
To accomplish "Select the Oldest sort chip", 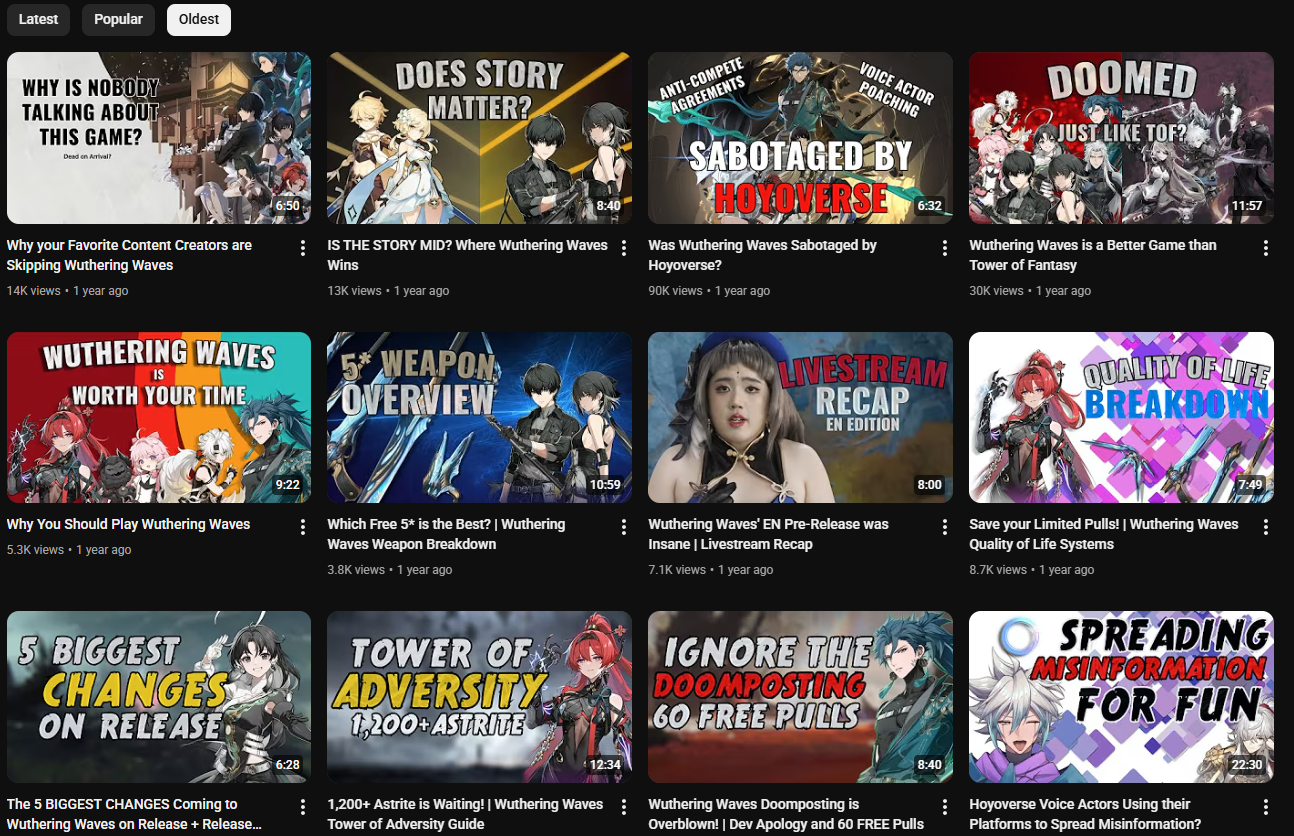I will click(x=199, y=19).
